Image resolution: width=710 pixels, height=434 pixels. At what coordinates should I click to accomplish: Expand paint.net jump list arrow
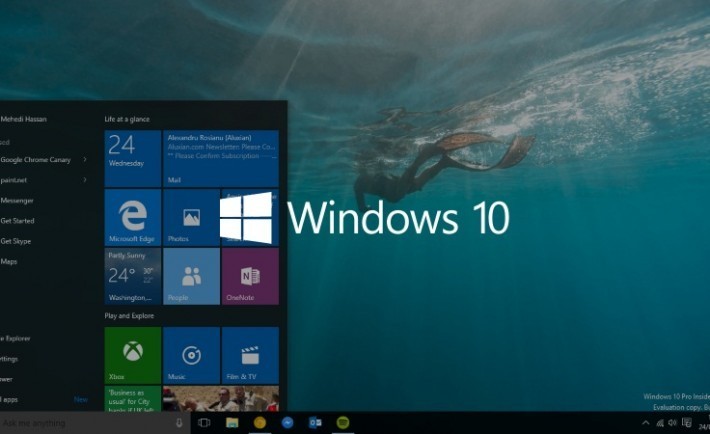(85, 180)
